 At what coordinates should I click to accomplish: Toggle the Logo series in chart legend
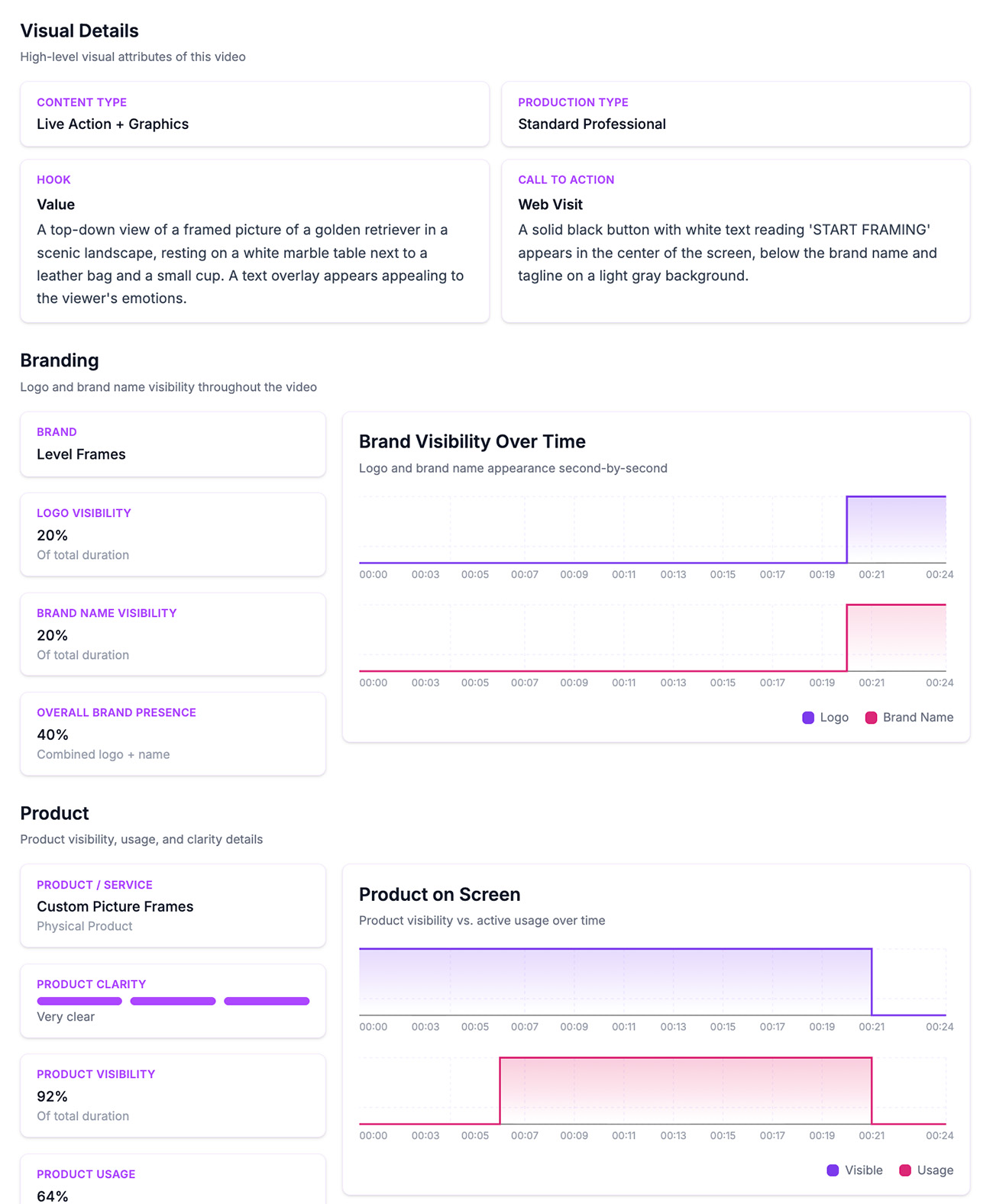(x=825, y=718)
